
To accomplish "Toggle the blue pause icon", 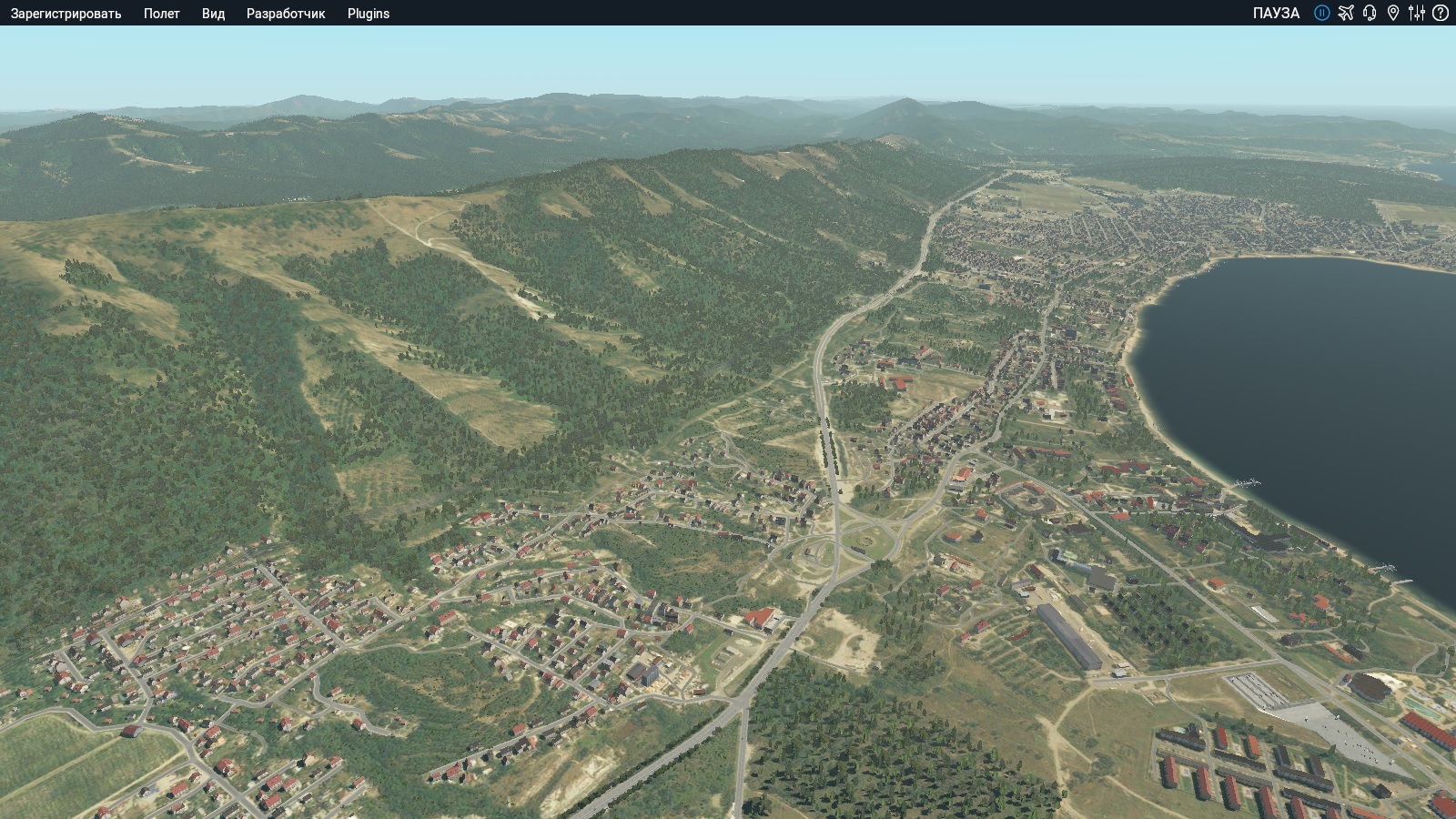I will [x=1322, y=13].
